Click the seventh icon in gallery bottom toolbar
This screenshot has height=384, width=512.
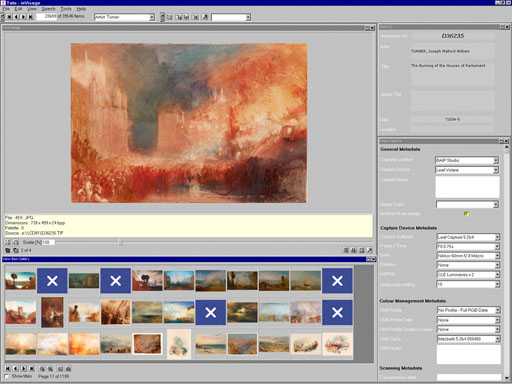pos(60,369)
